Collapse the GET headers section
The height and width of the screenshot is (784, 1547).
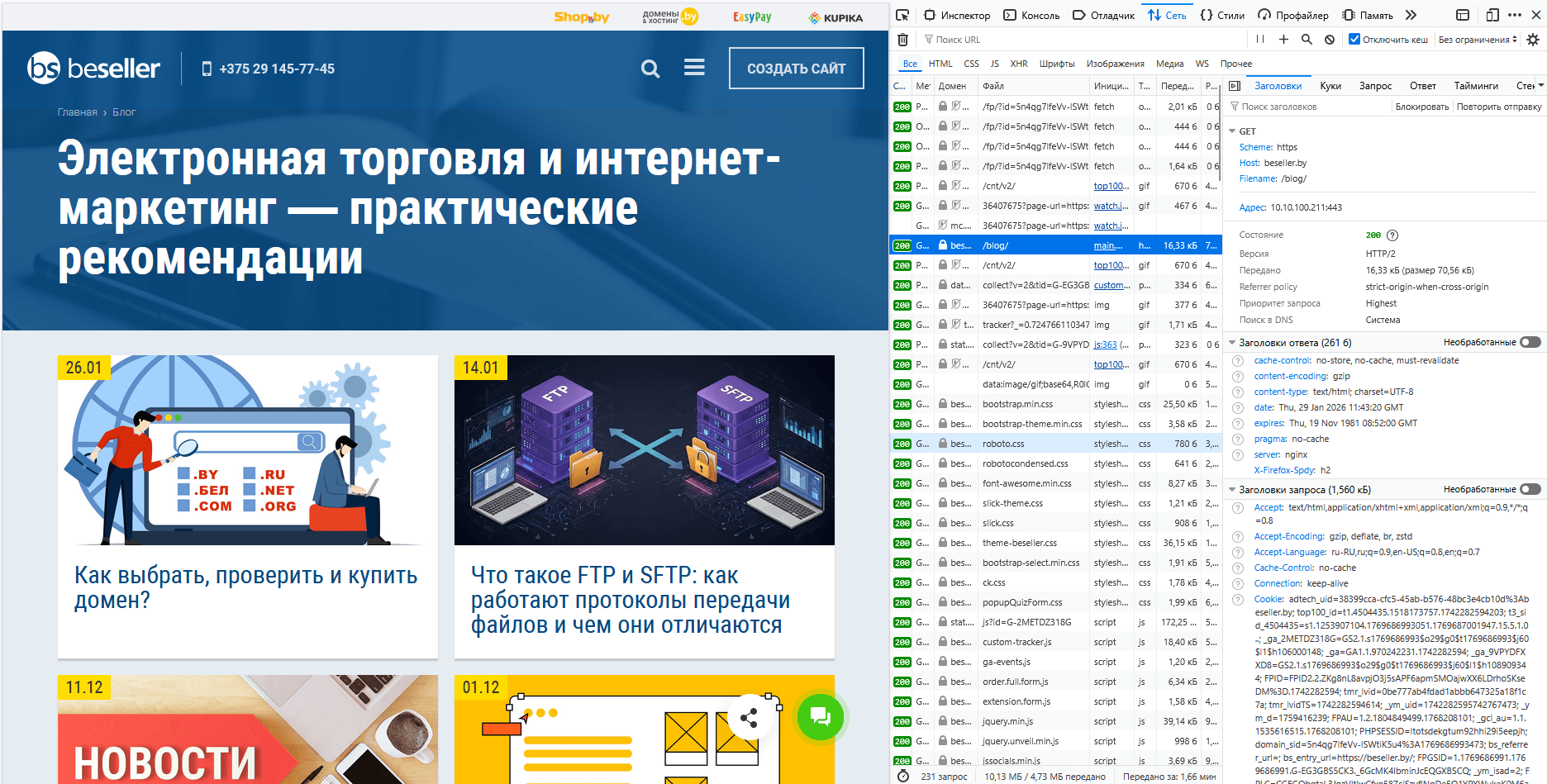(1232, 131)
